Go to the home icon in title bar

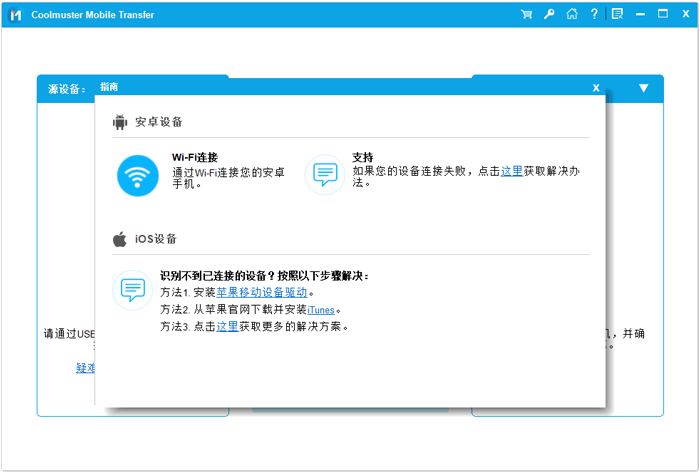click(571, 14)
